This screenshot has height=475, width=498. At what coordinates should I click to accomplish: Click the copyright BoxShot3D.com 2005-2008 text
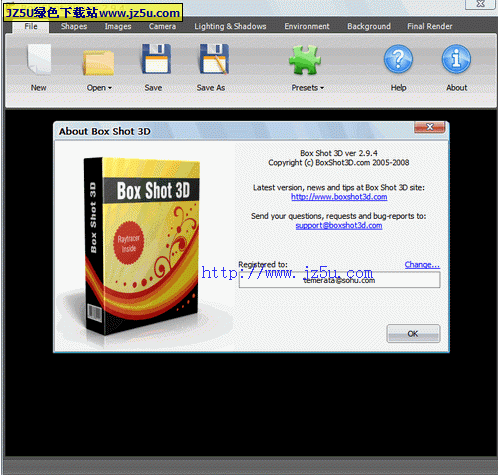[x=339, y=163]
